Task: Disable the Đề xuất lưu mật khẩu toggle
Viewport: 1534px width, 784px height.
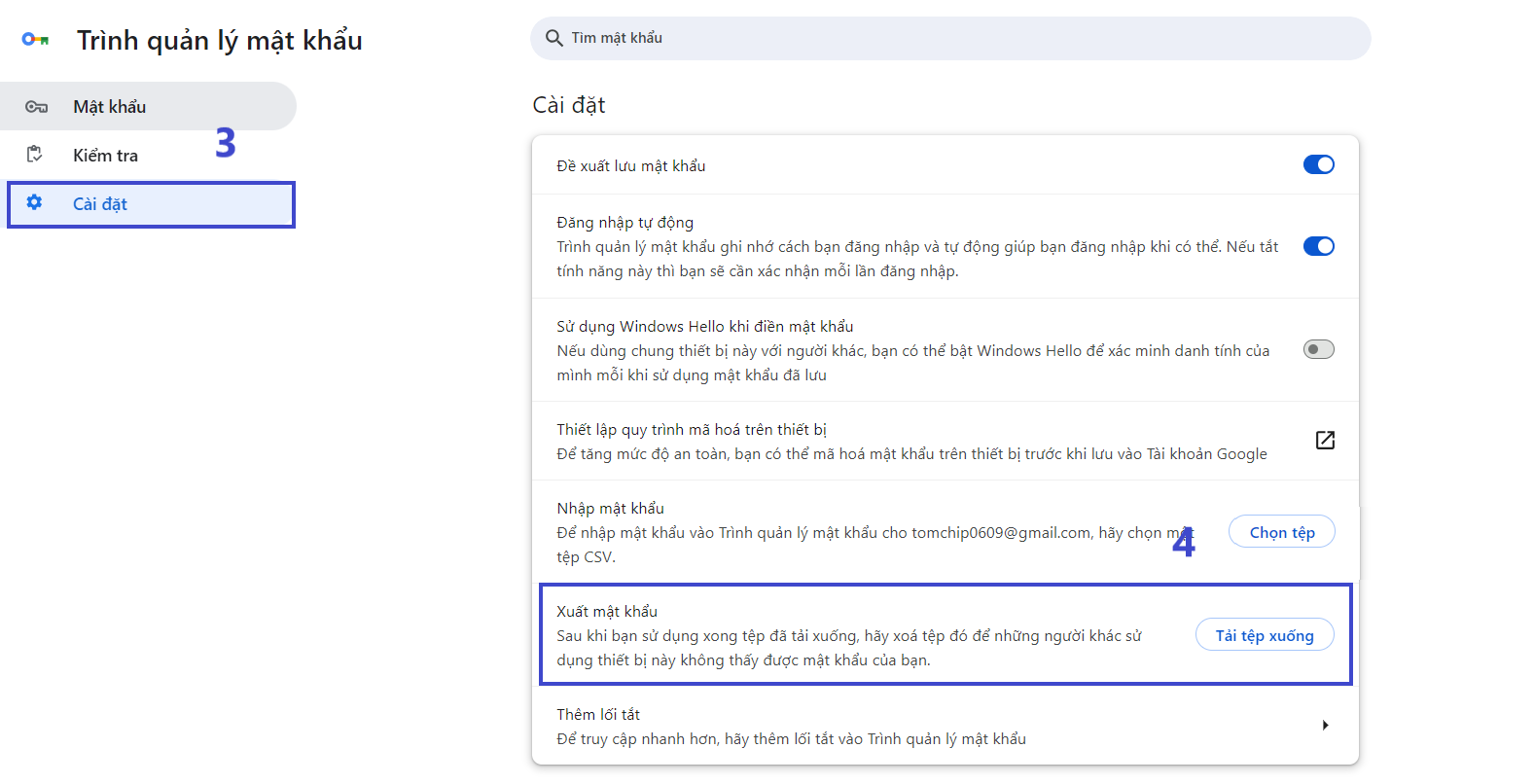Action: pos(1319,164)
